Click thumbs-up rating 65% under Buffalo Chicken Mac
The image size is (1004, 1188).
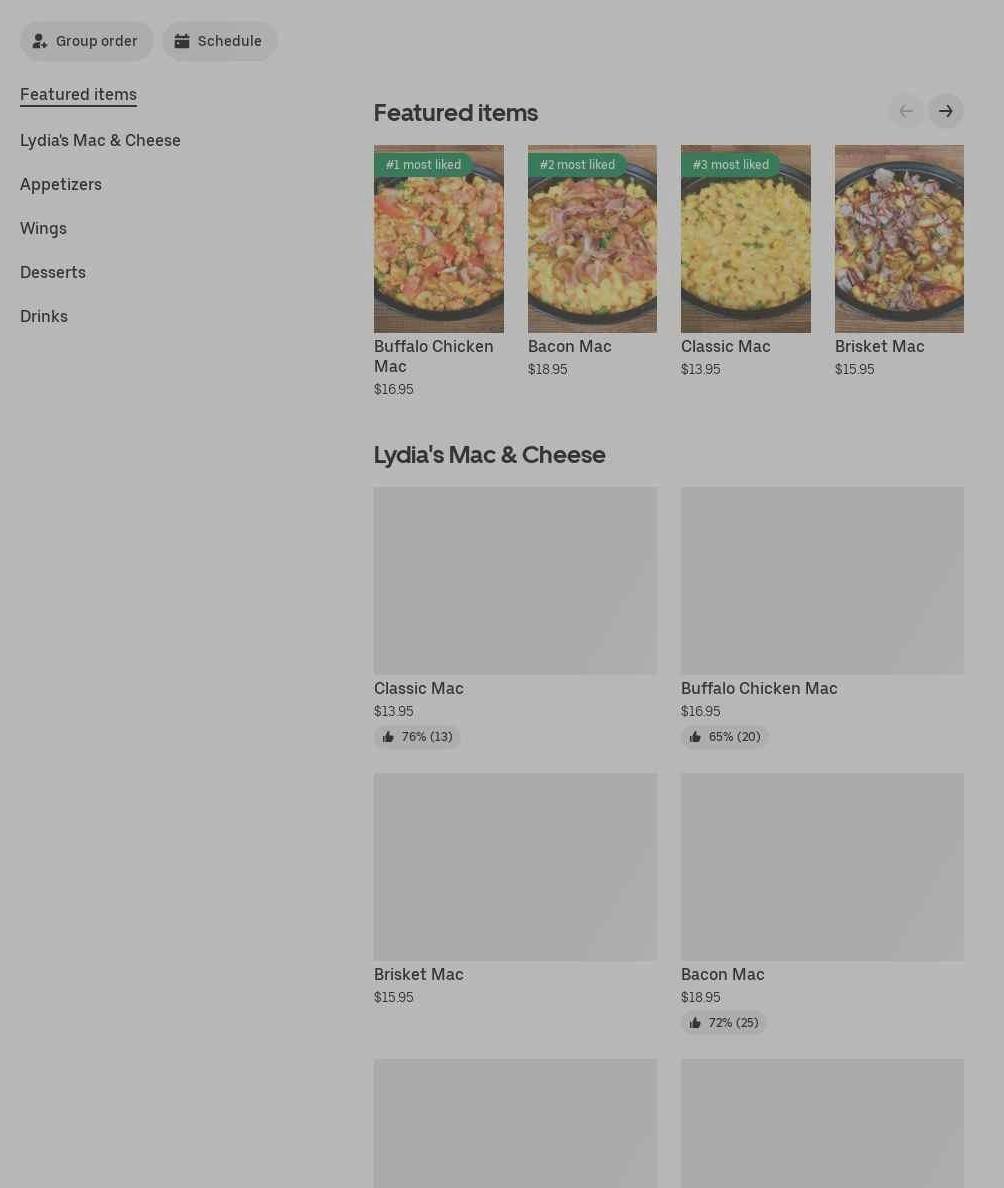tap(724, 736)
